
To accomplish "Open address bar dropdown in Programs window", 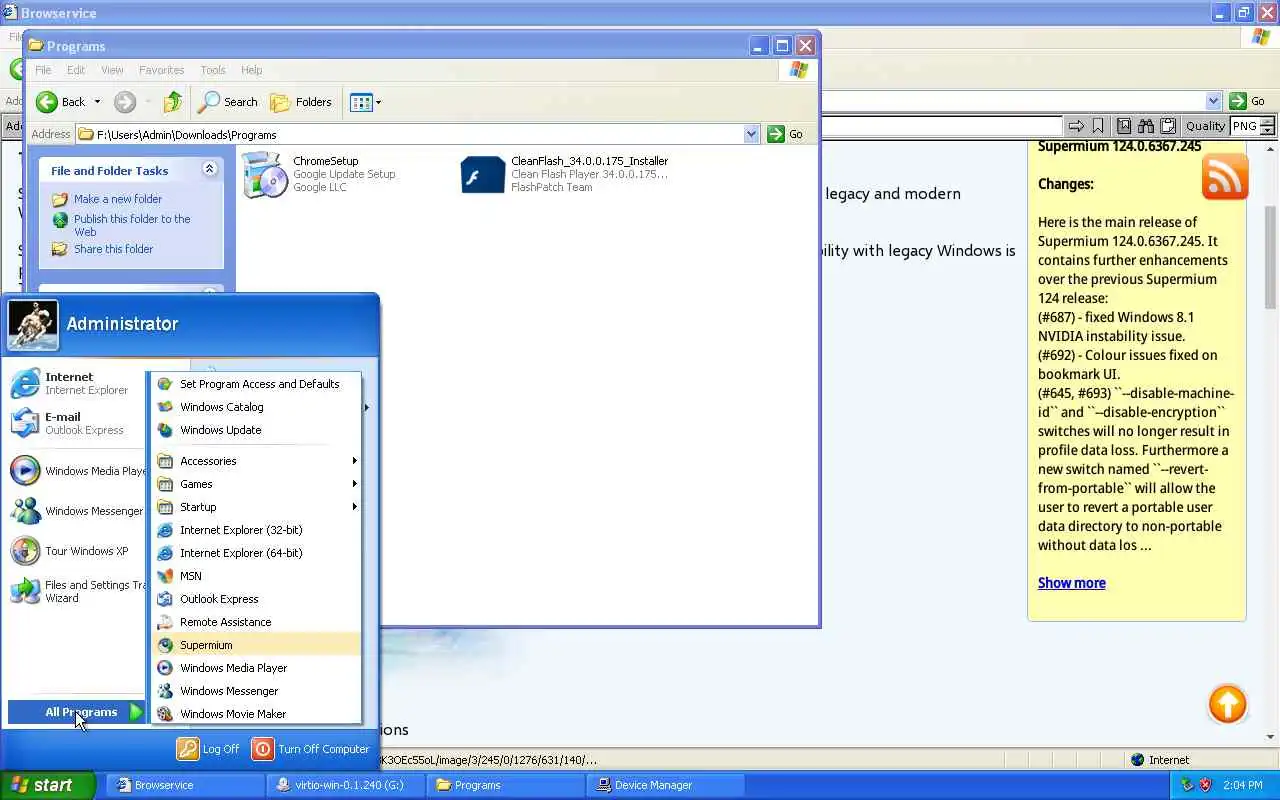I will click(751, 134).
